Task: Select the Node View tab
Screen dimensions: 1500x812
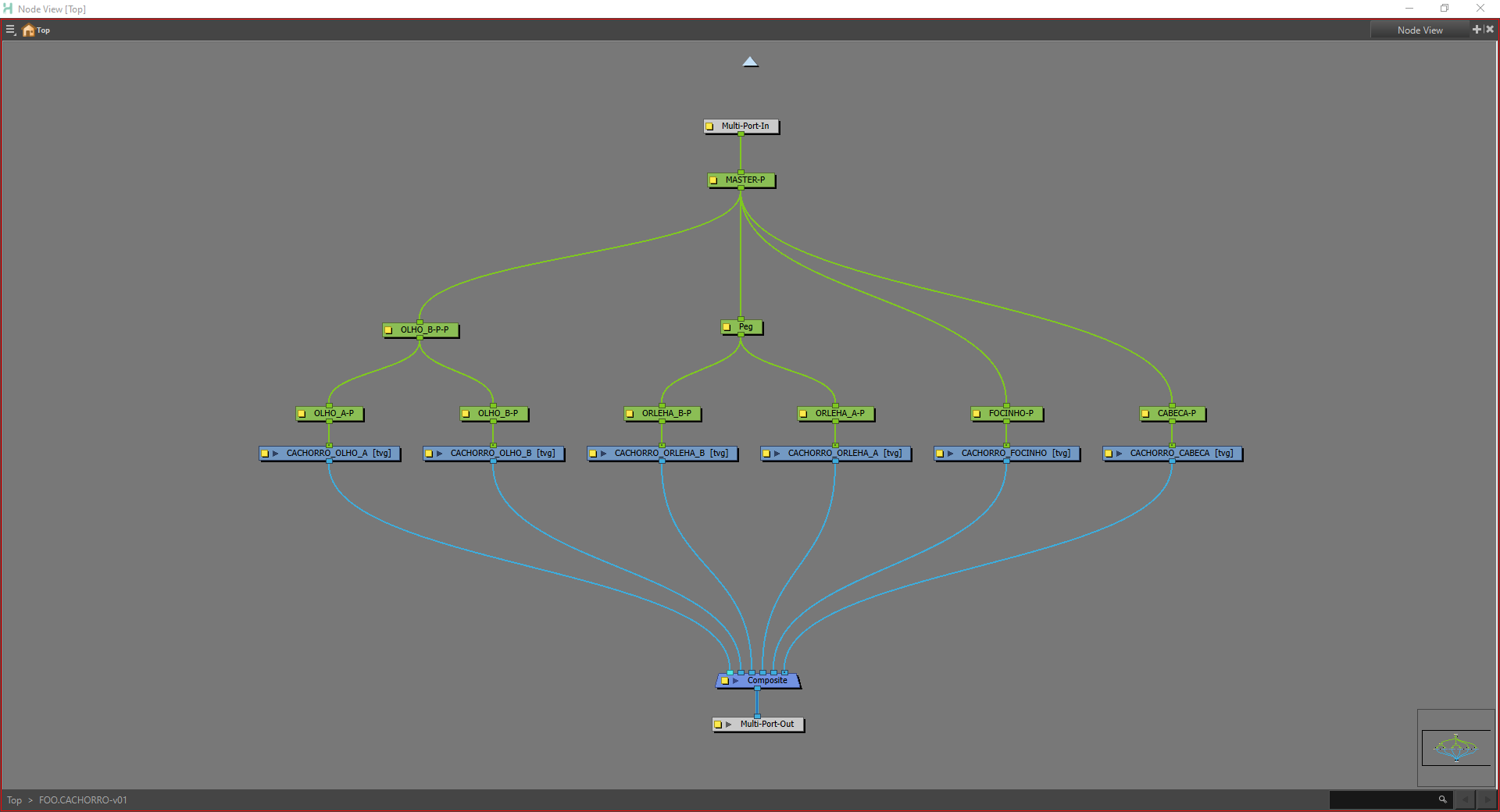Action: click(1420, 30)
